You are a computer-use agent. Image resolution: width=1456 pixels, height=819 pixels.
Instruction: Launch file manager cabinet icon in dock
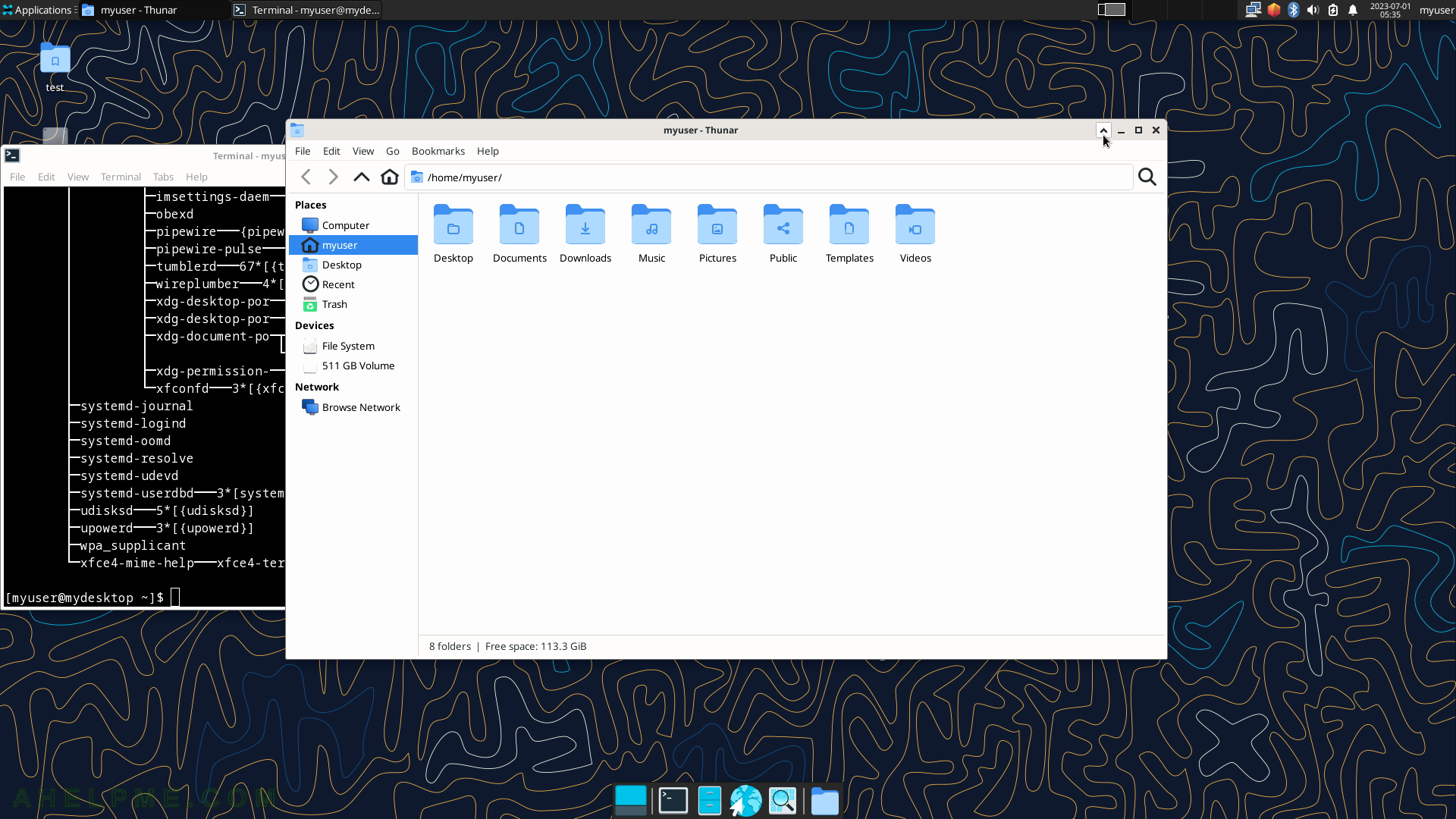[709, 800]
